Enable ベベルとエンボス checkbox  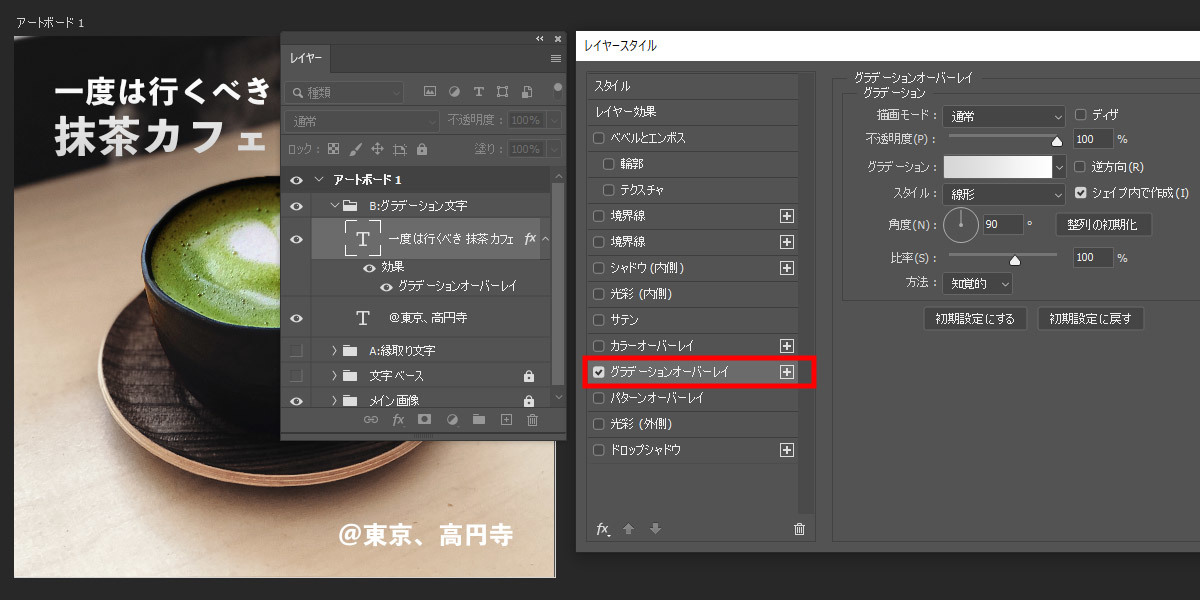[x=599, y=138]
